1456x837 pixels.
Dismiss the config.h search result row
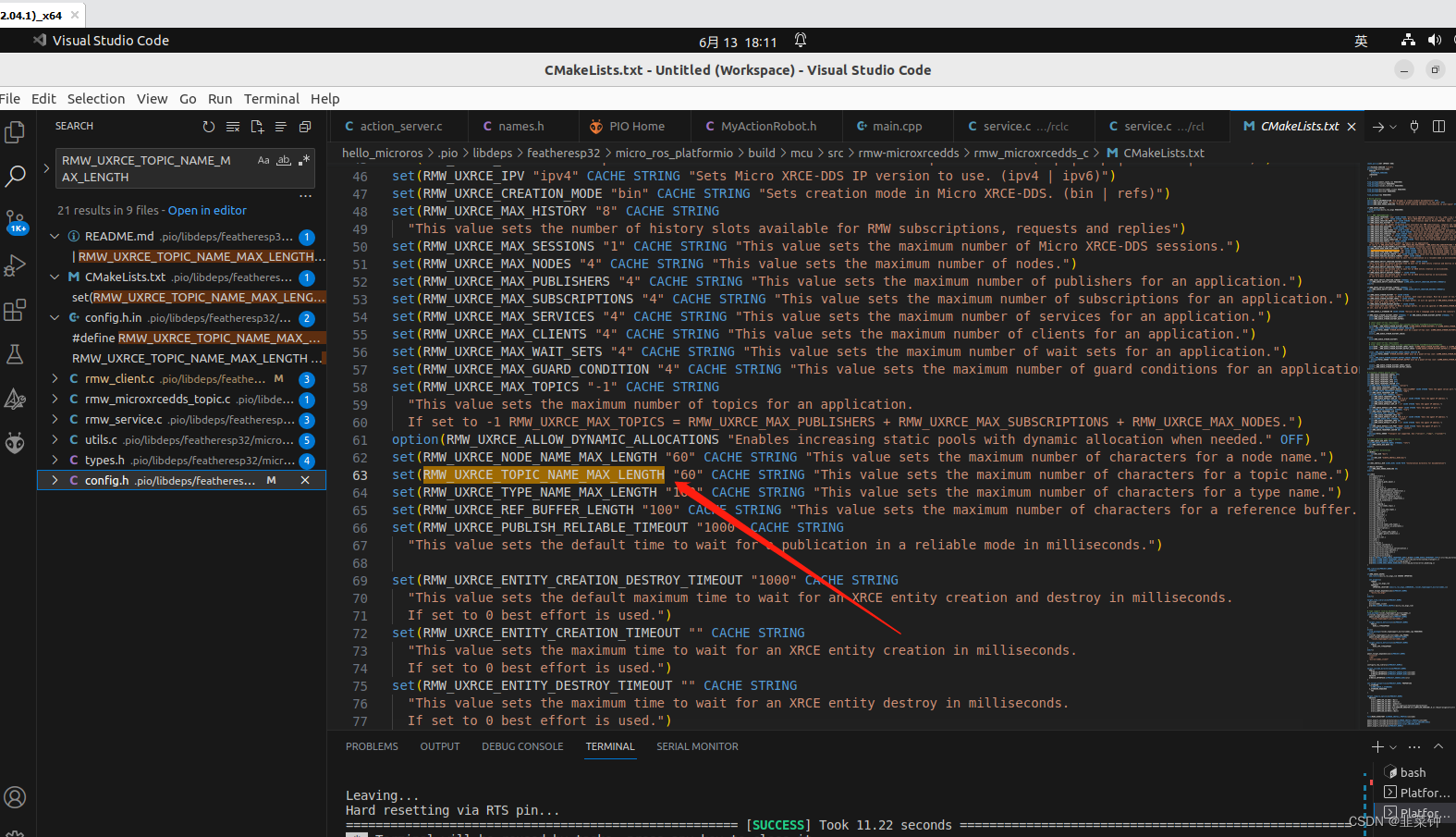[305, 480]
